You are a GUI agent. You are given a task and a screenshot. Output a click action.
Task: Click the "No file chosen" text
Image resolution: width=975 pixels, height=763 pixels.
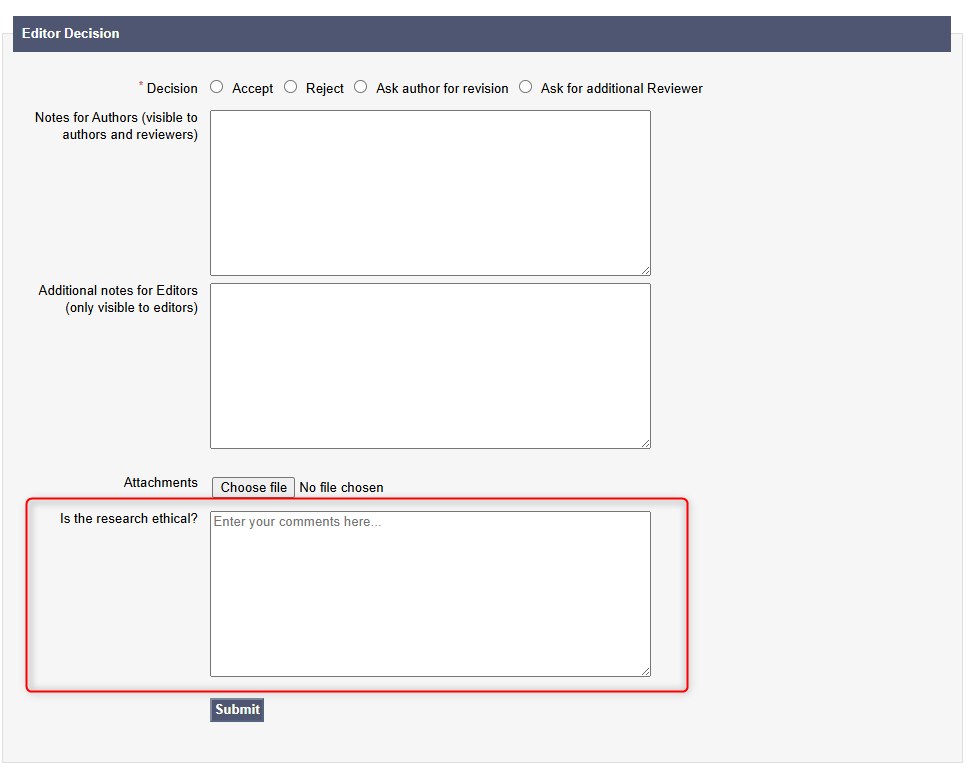(341, 488)
